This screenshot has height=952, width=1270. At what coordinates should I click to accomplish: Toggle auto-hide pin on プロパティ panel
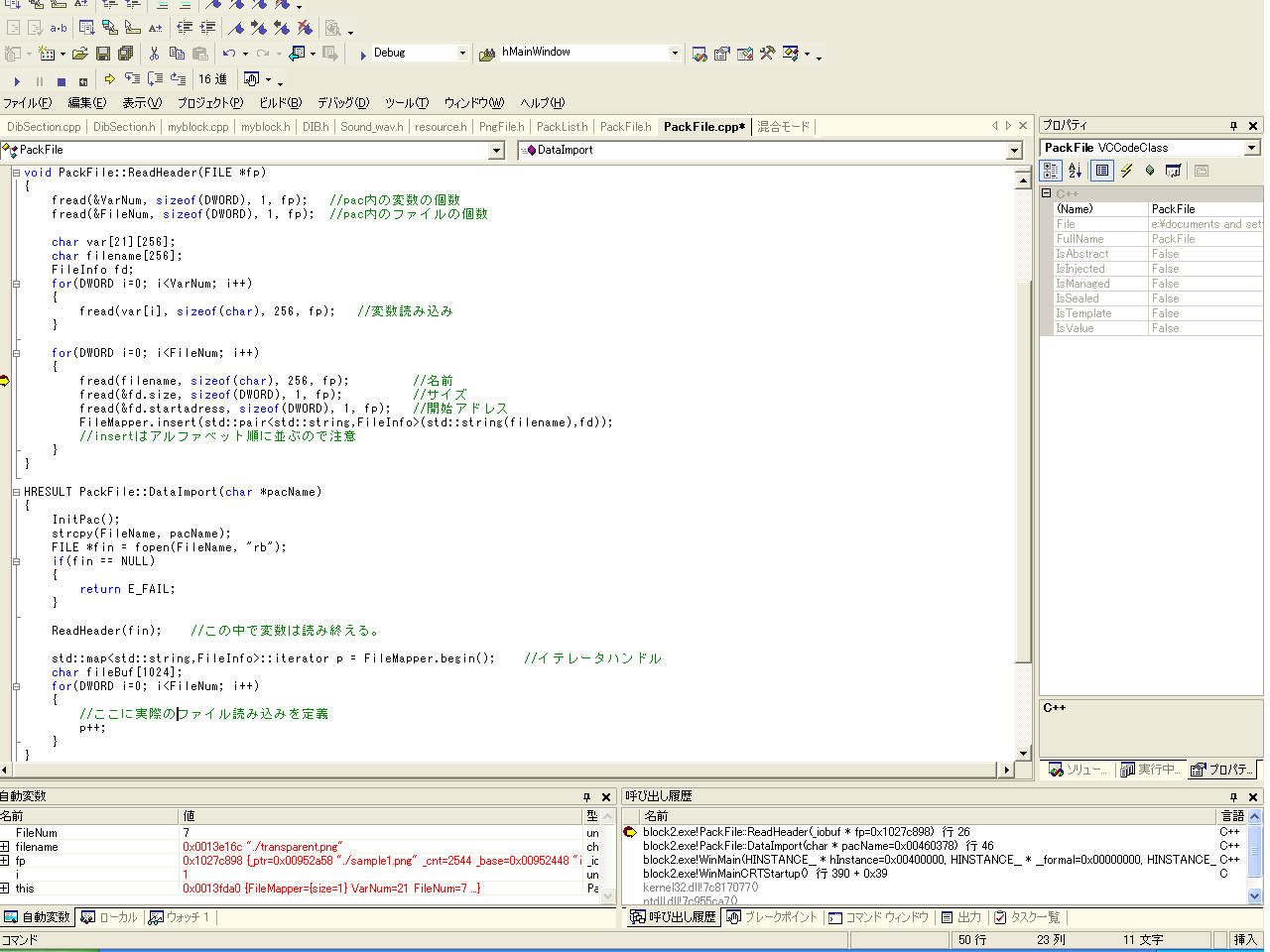1233,126
